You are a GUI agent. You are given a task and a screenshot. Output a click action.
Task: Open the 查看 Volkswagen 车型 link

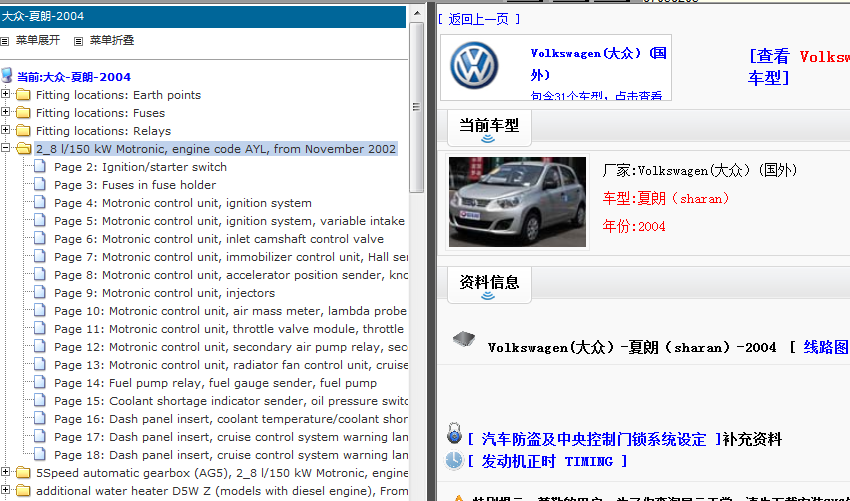click(x=799, y=67)
